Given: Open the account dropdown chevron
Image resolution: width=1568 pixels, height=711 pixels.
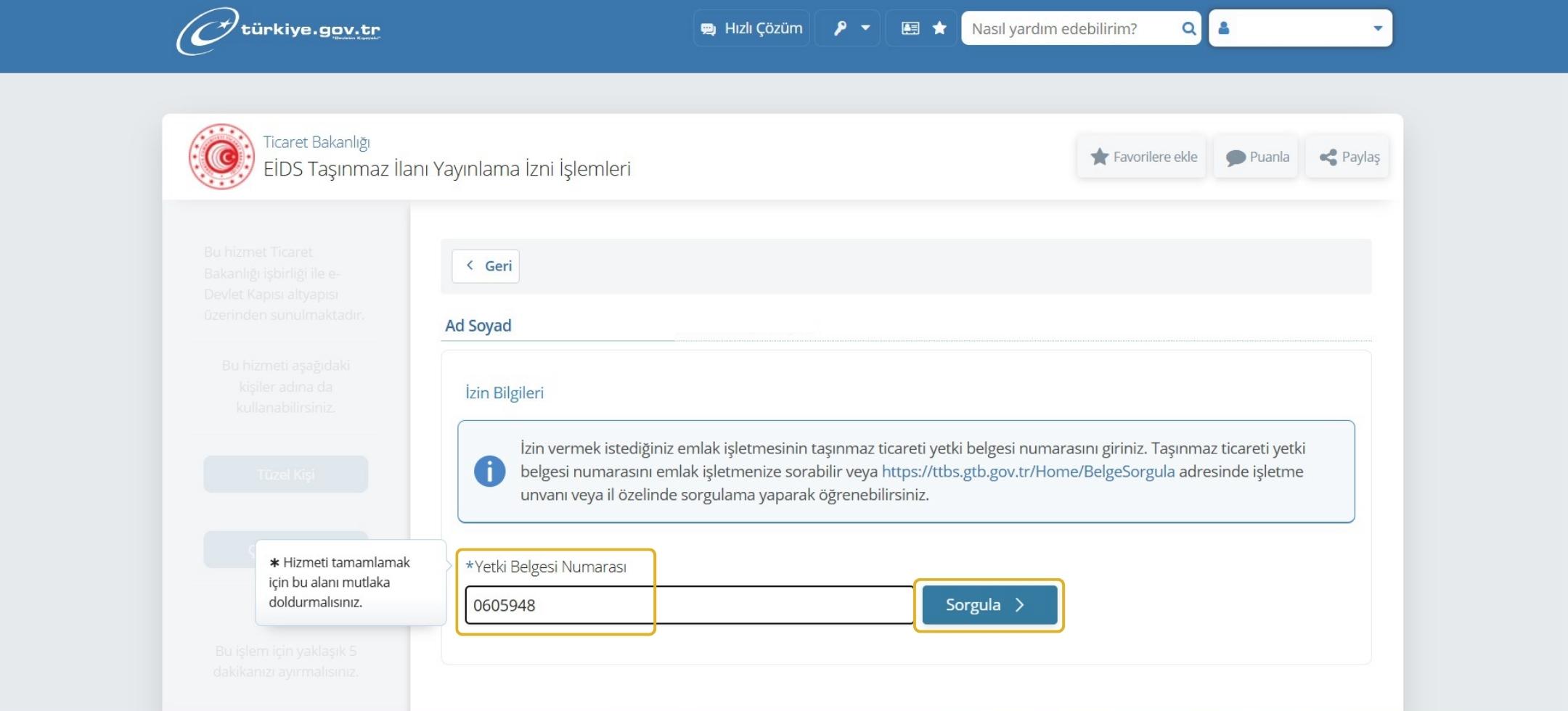Looking at the screenshot, I should (1378, 28).
